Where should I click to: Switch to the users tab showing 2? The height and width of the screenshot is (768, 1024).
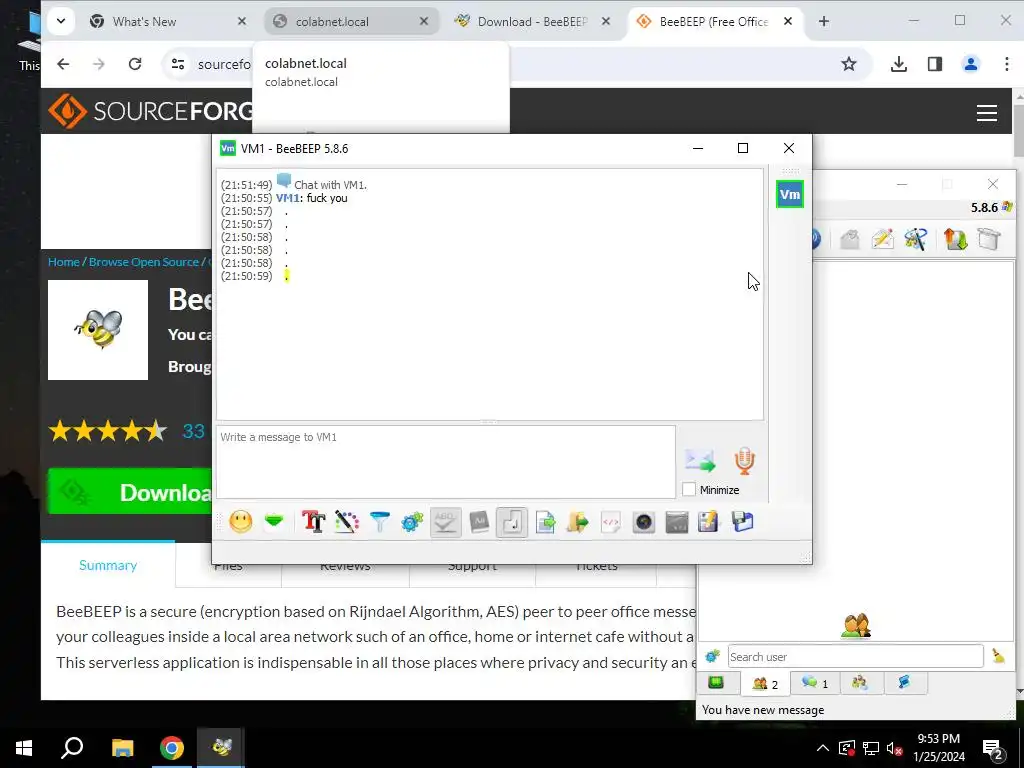[x=765, y=684]
